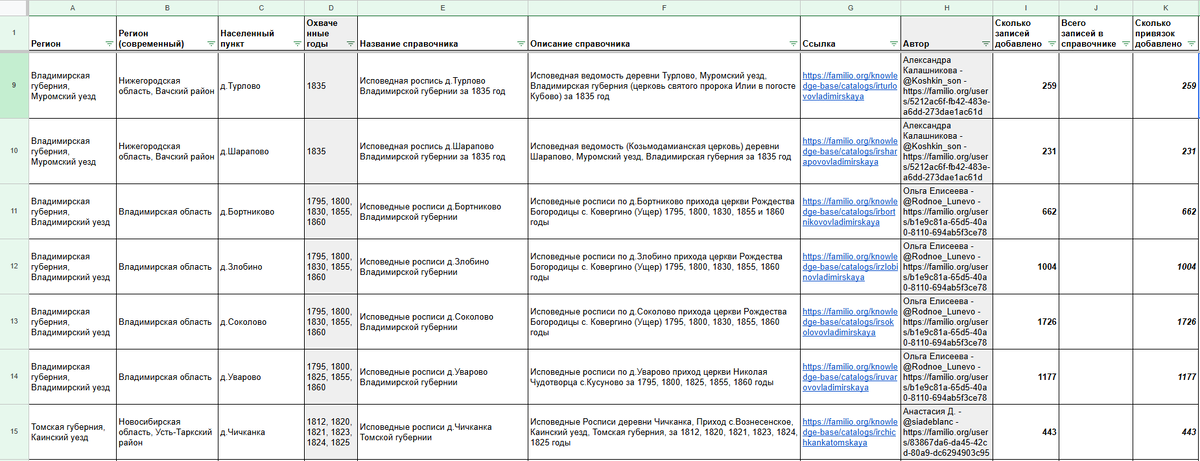Open the filter for Описание справочника column
Image resolution: width=1200 pixels, height=461 pixels.
pos(791,44)
